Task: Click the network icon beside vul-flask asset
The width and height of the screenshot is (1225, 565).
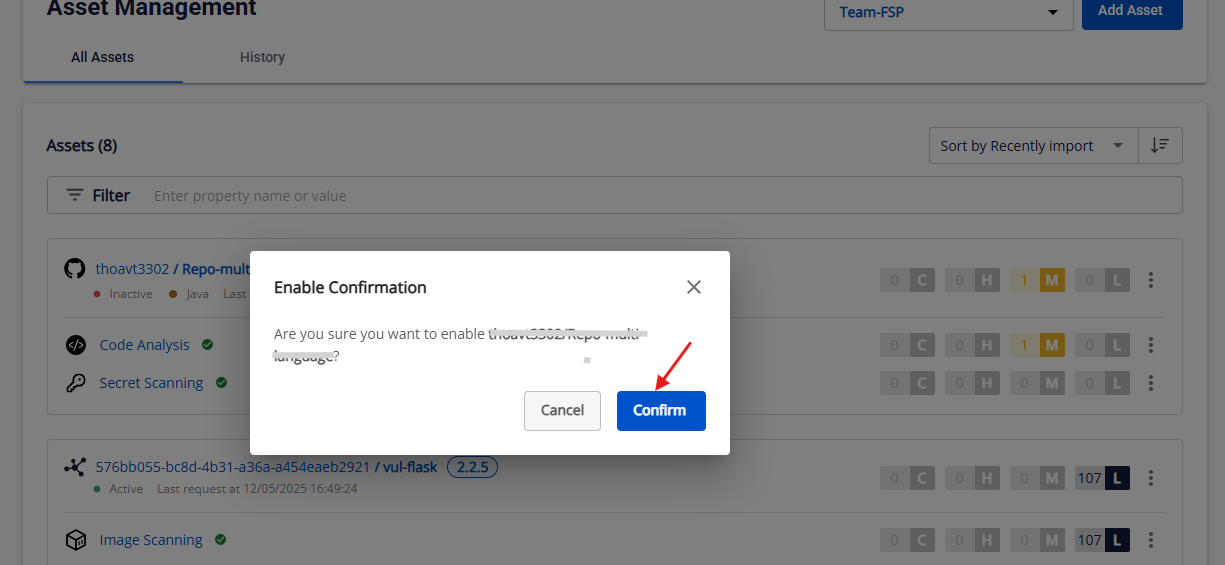Action: click(75, 467)
